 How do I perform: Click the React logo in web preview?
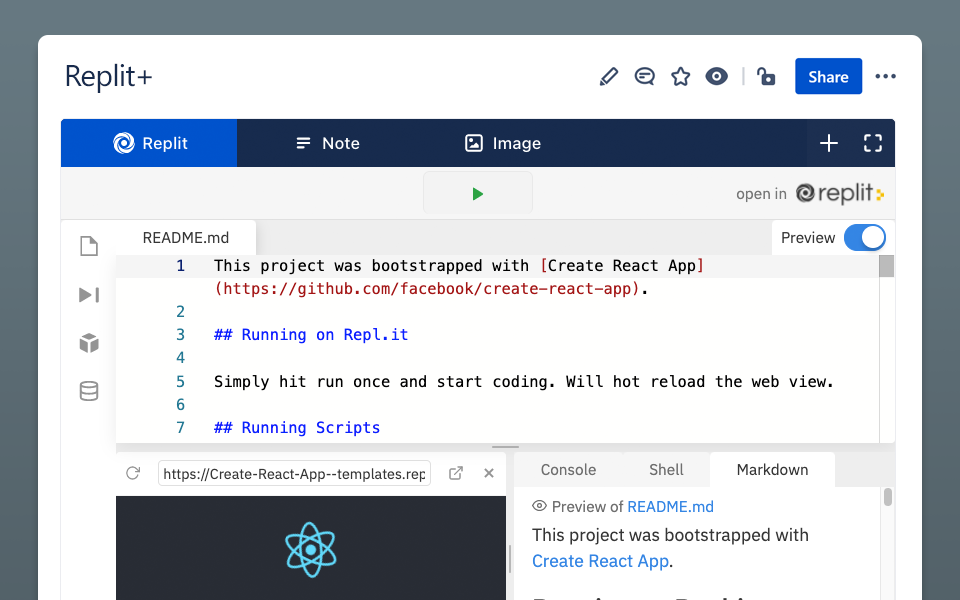(x=311, y=550)
